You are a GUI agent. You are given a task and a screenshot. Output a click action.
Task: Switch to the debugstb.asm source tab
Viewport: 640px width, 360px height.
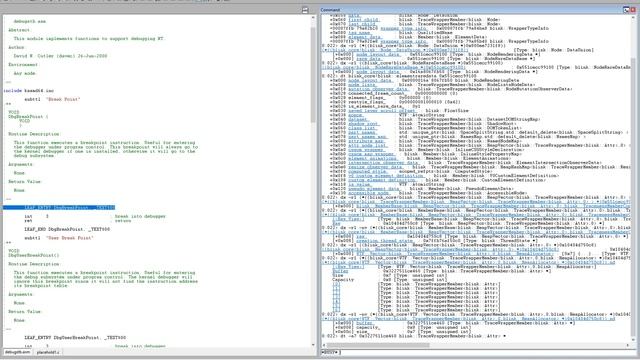click(x=17, y=352)
